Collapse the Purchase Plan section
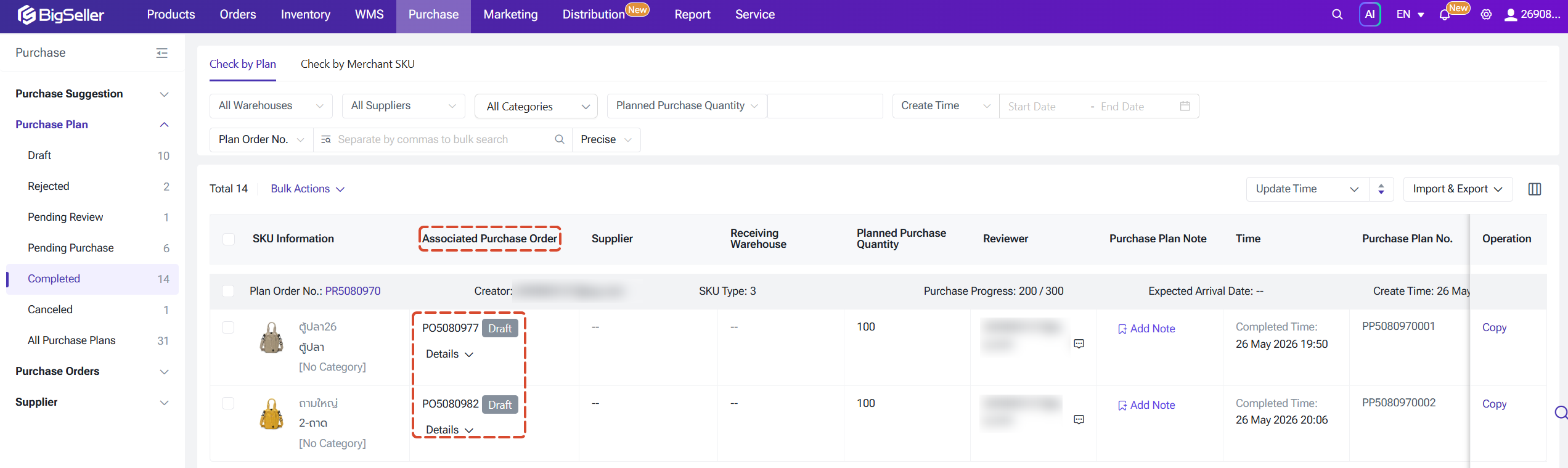Image resolution: width=1568 pixels, height=468 pixels. [92, 125]
